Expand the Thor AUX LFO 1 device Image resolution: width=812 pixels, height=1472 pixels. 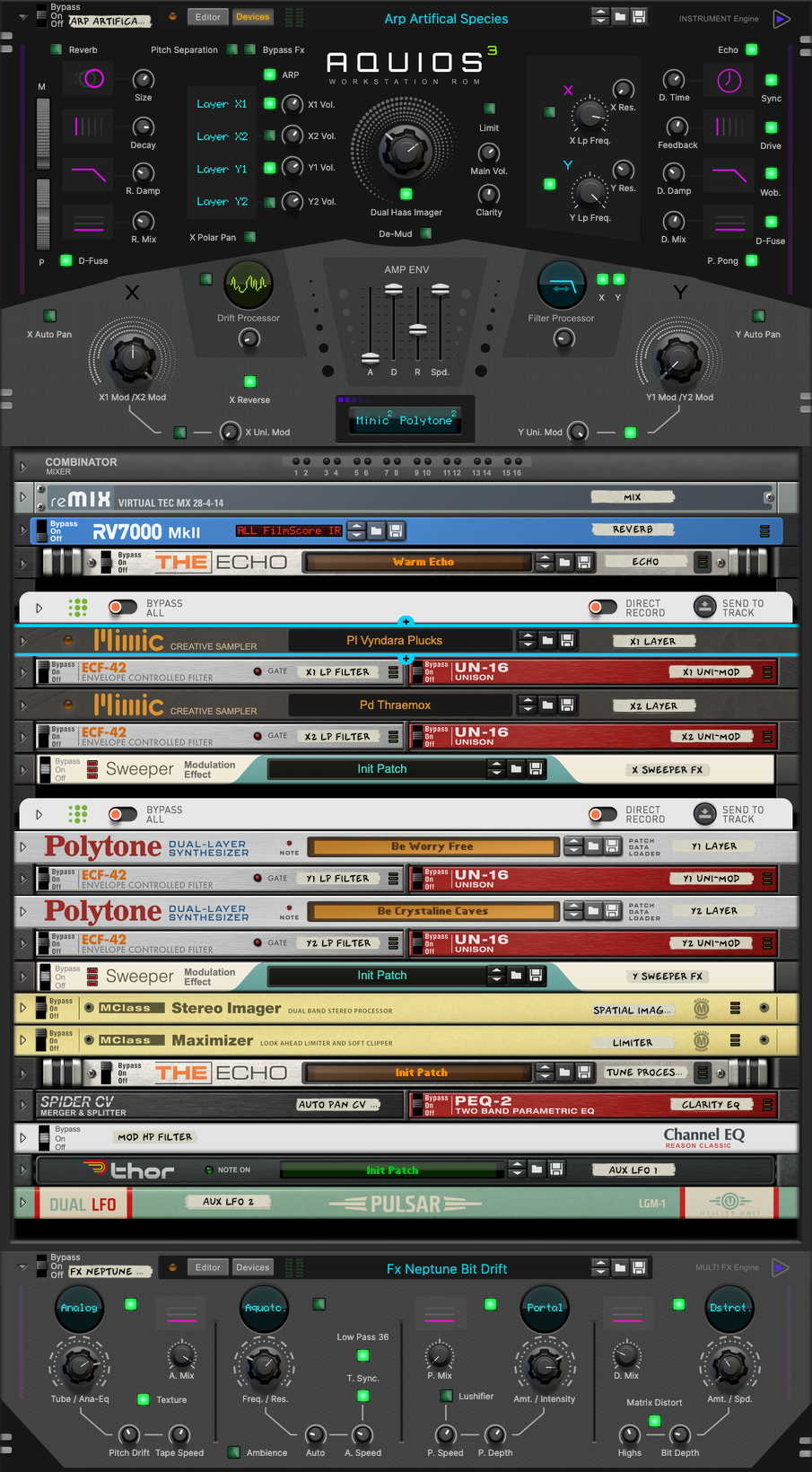pos(23,1170)
